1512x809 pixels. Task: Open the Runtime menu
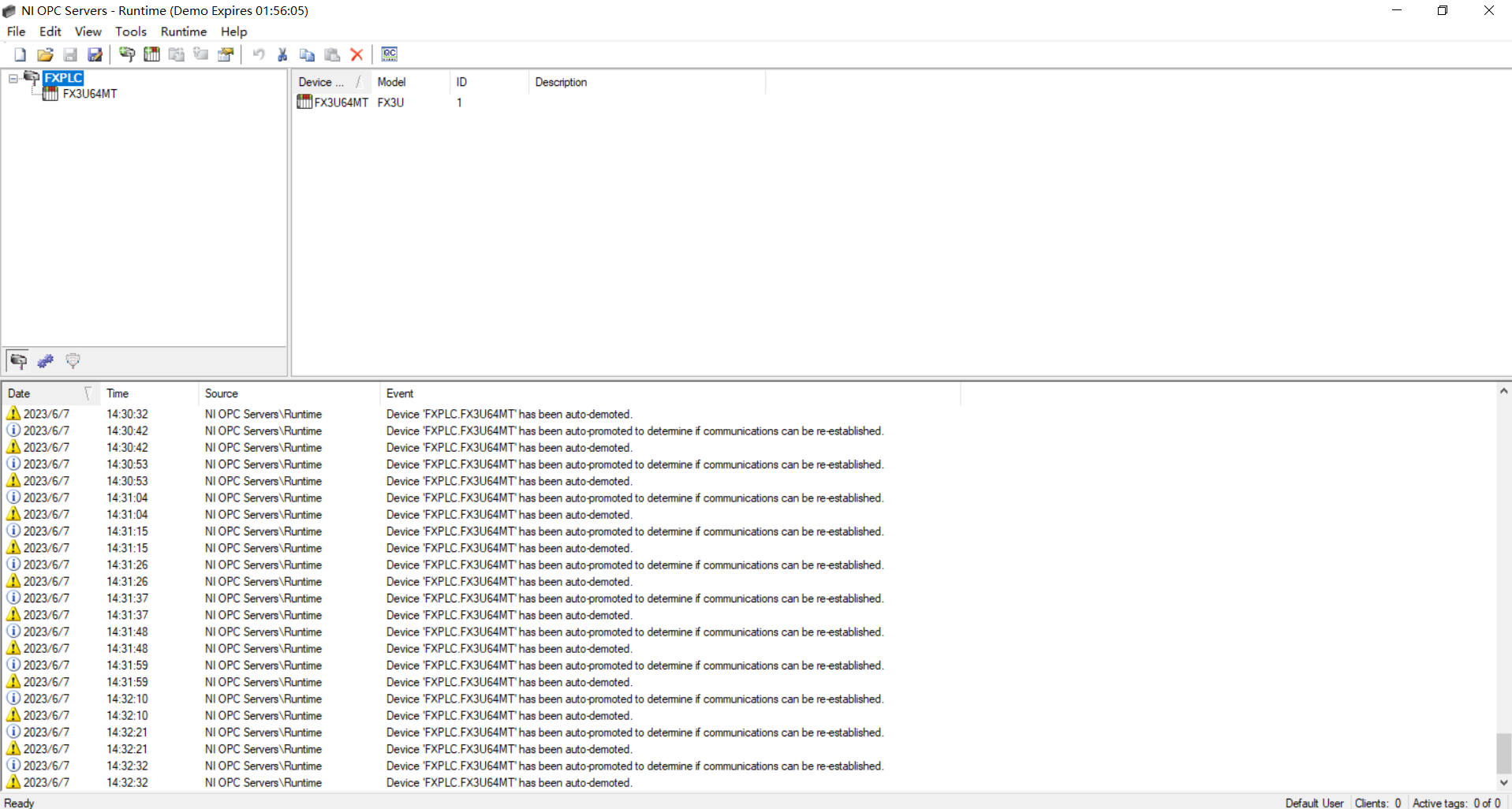(183, 32)
